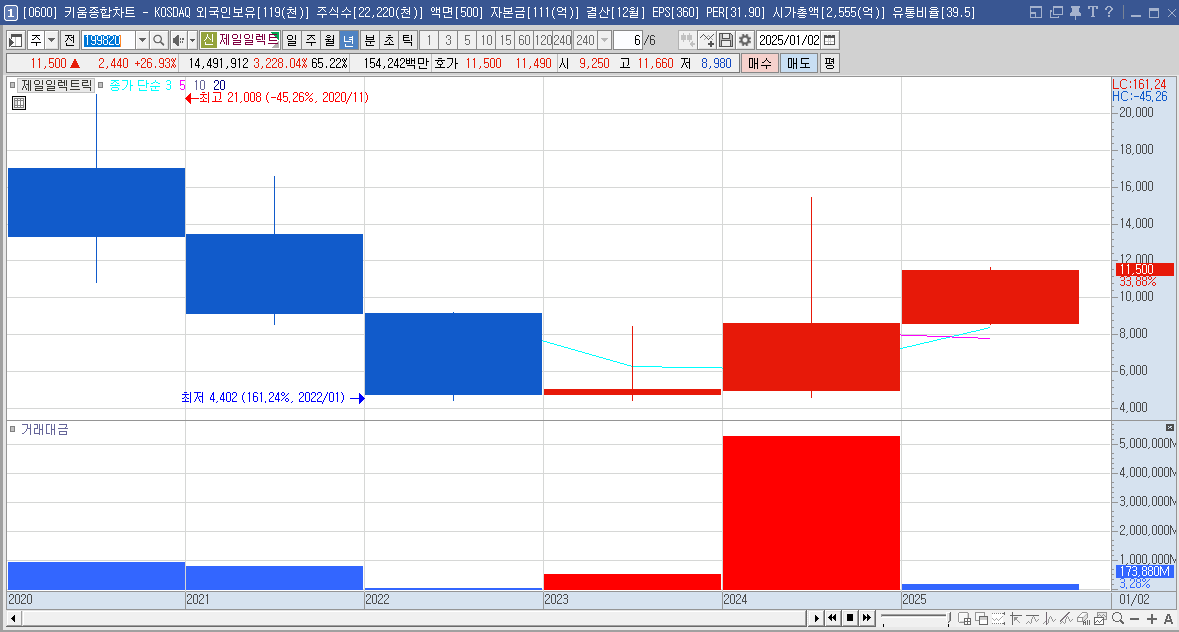1179x632 pixels.
Task: Click the minus zoom-out icon at bottom
Action: [1135, 618]
